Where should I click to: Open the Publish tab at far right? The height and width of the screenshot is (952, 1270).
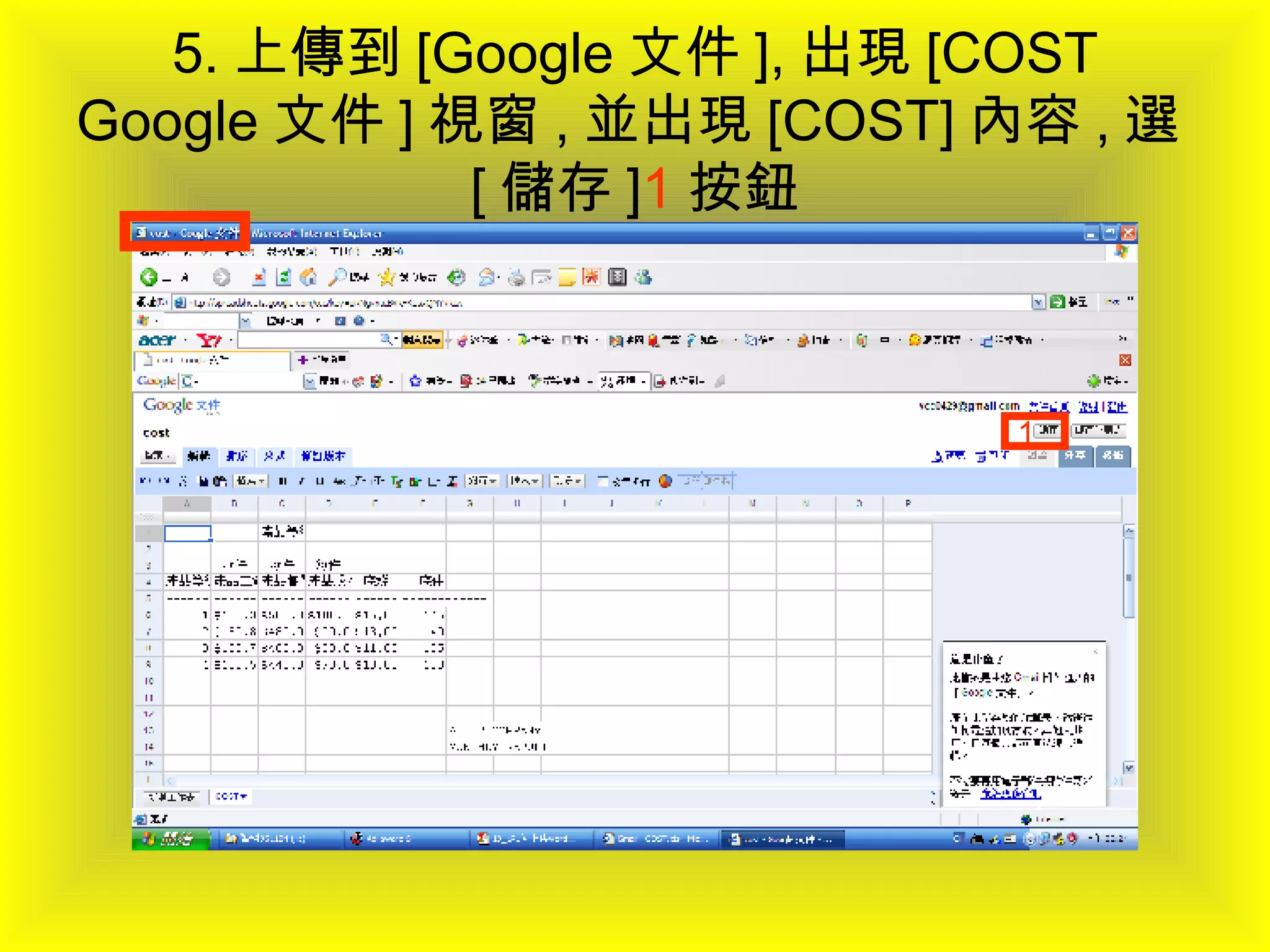pos(1113,456)
